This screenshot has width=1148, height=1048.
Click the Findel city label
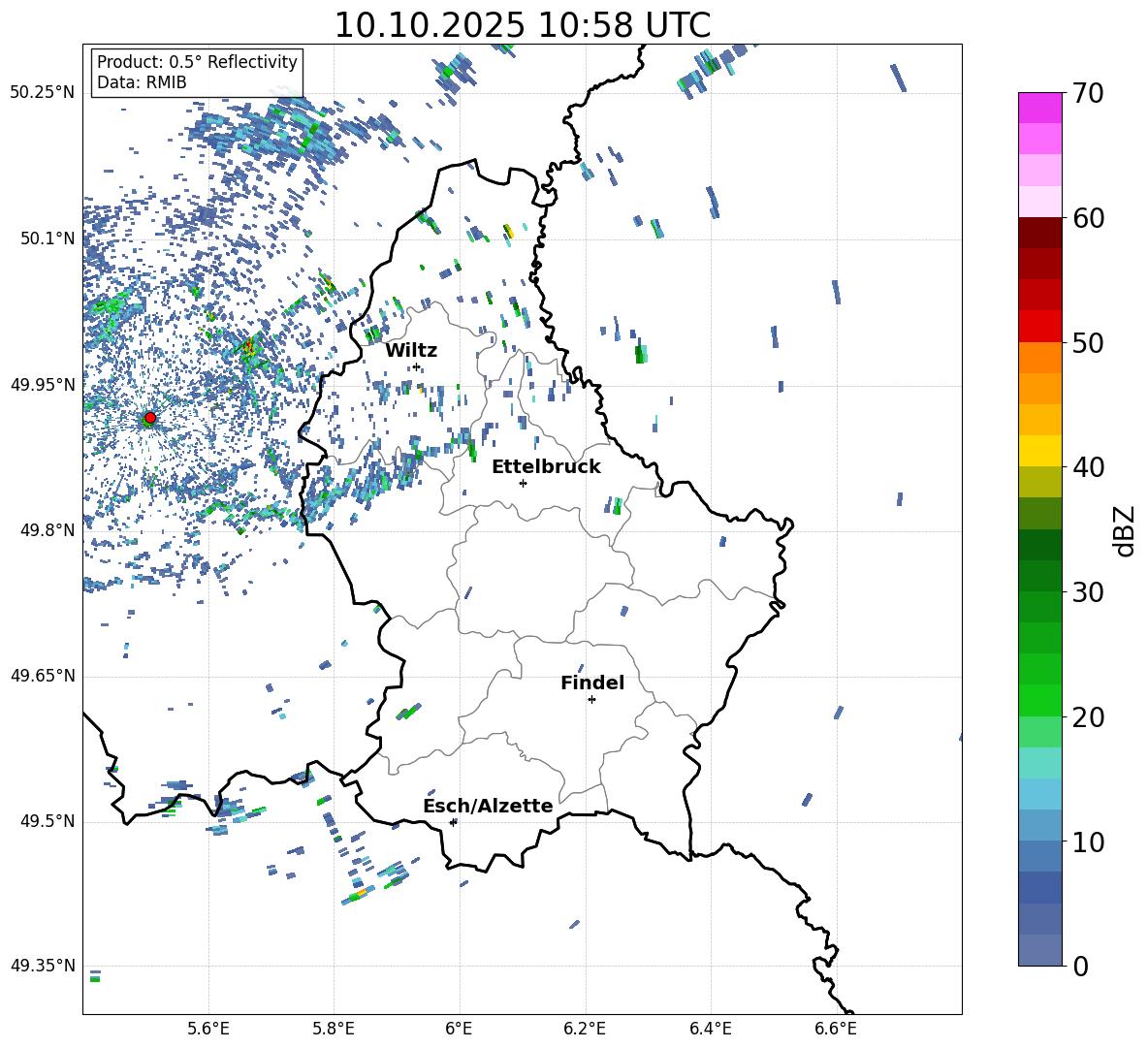coord(592,683)
